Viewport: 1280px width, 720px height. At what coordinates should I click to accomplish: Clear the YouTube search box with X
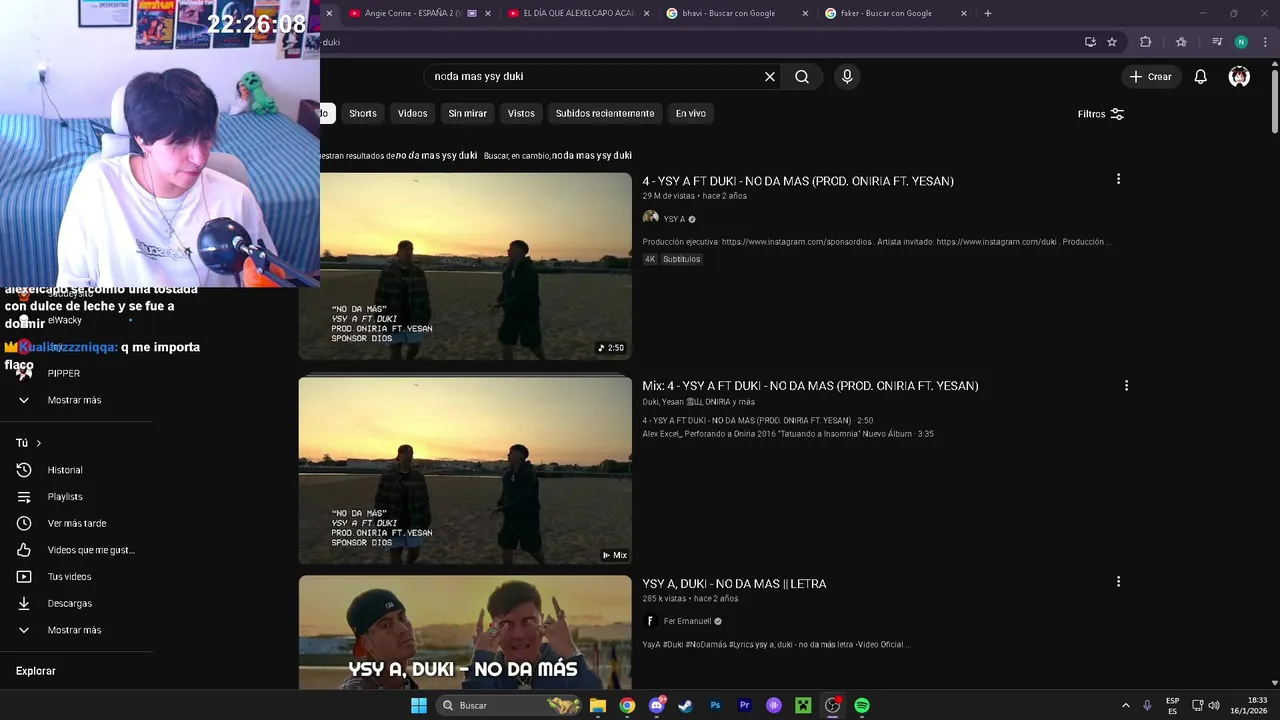(x=770, y=77)
